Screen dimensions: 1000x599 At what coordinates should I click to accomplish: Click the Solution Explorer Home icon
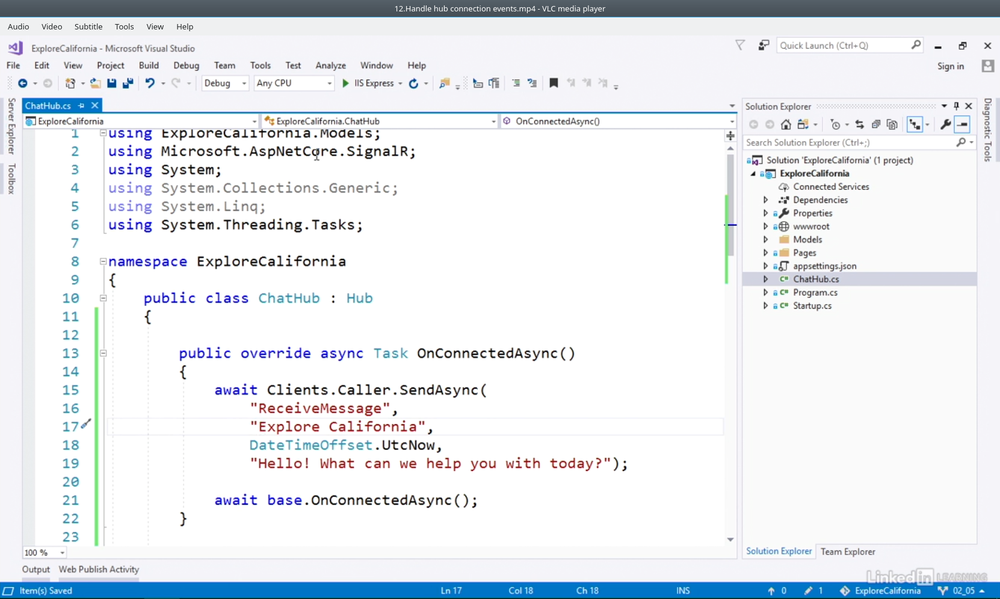coord(786,124)
